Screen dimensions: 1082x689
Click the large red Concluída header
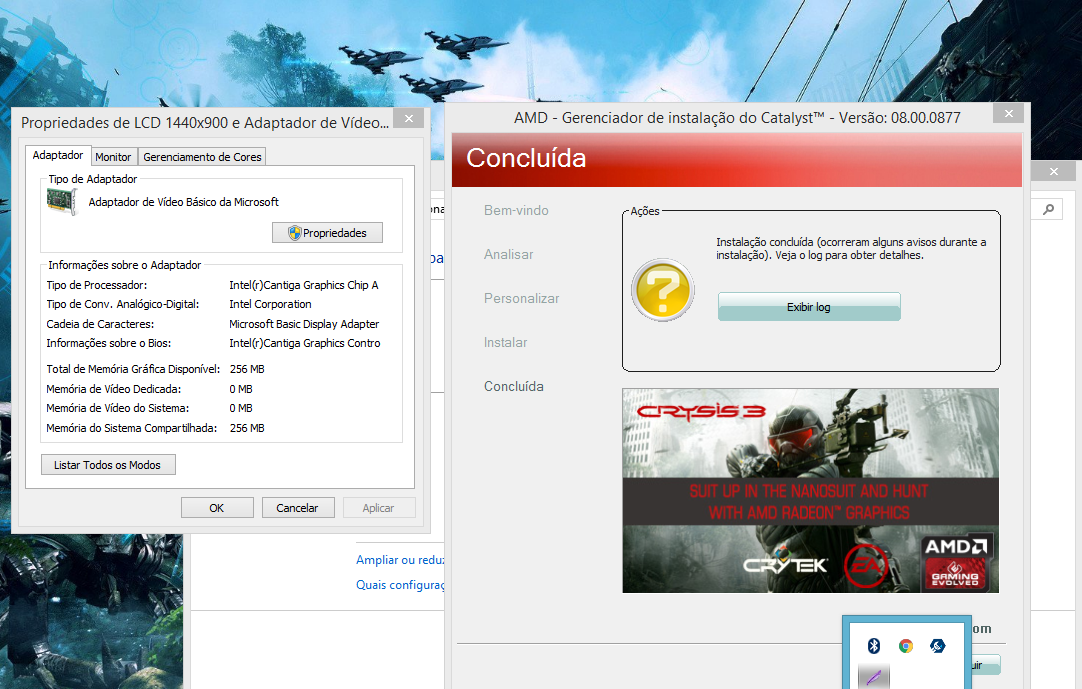[527, 158]
